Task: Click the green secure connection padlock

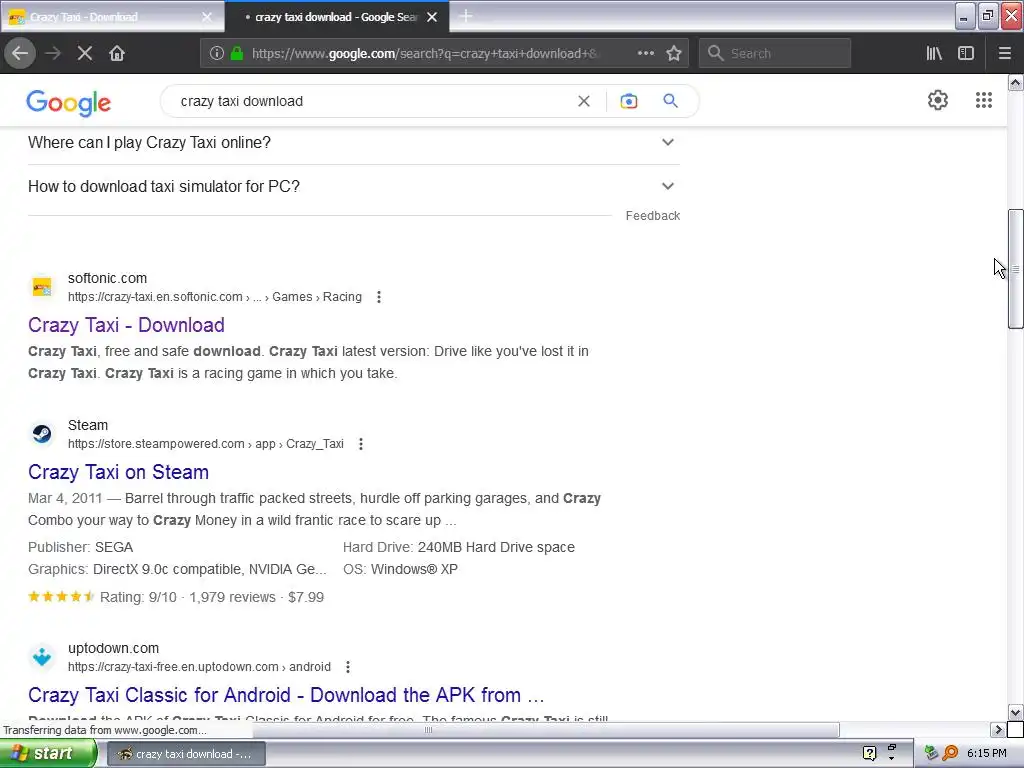Action: pos(236,53)
